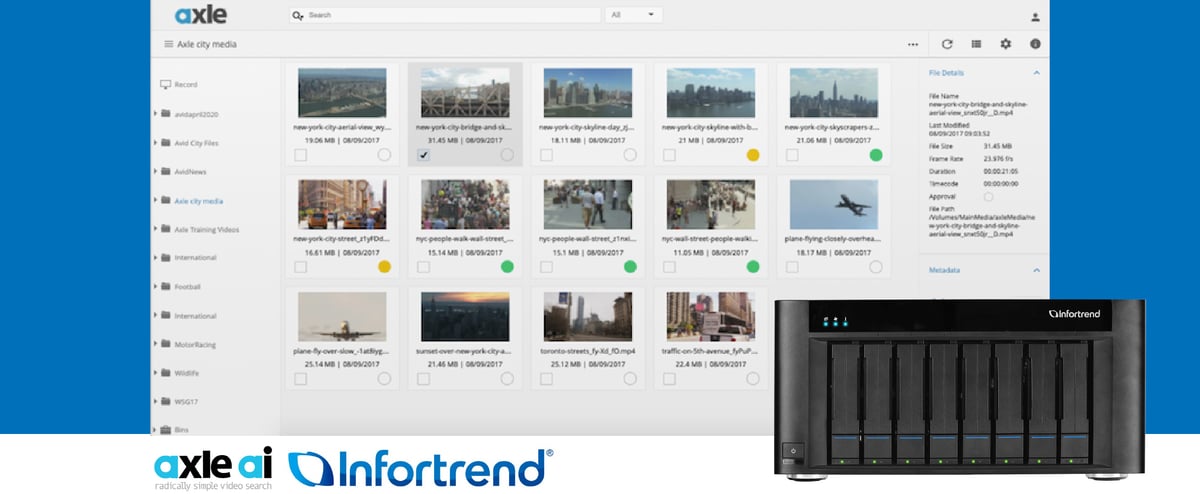The image size is (1200, 494).
Task: Click the Bins icon in sidebar
Action: (165, 430)
